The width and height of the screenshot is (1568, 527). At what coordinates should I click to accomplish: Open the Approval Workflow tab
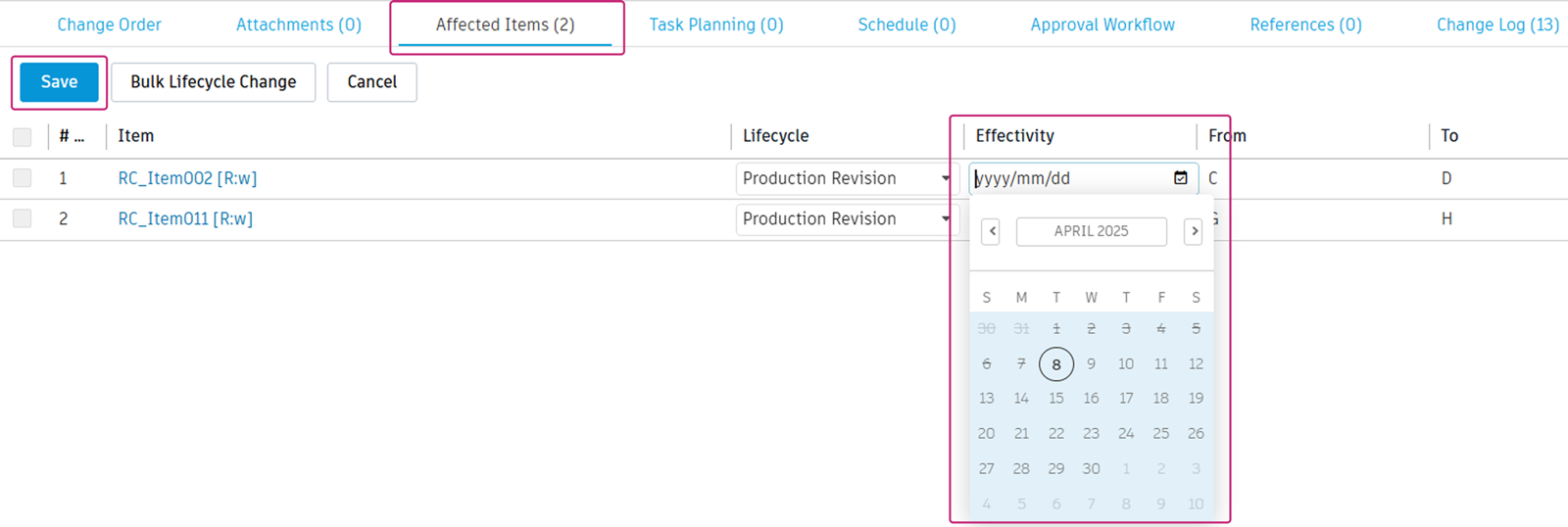pos(1102,24)
